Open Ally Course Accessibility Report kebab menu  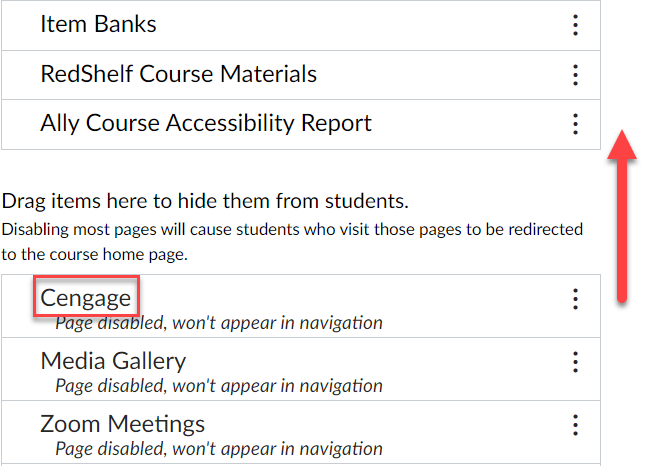click(x=575, y=124)
